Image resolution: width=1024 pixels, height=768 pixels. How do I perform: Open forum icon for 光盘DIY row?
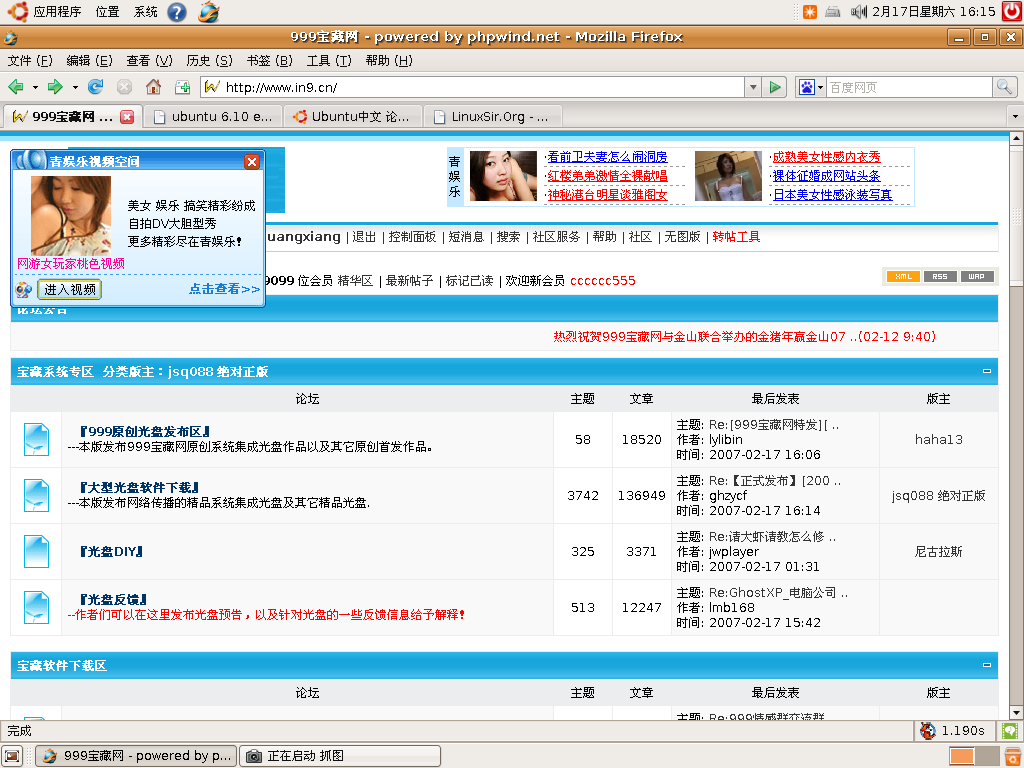coord(36,551)
